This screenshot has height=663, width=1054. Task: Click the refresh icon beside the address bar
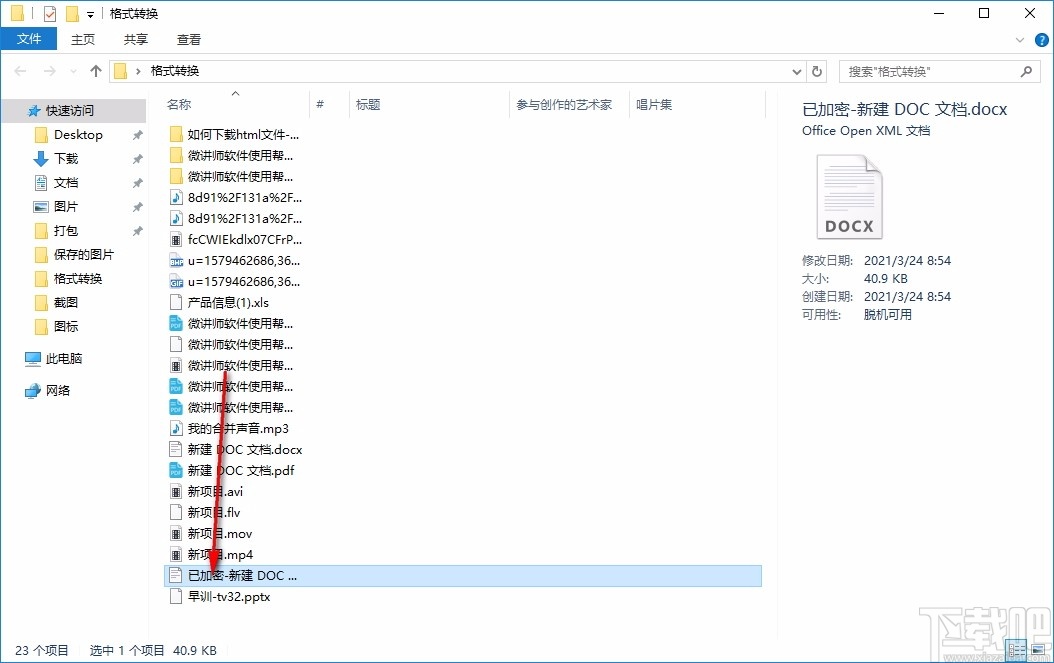coord(817,71)
